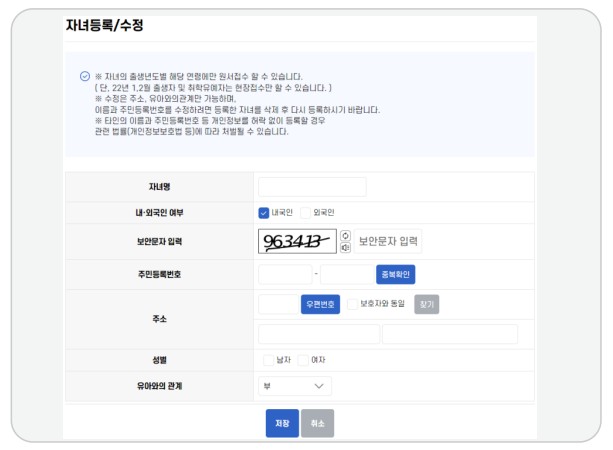Click the main address input field
The height and width of the screenshot is (450, 613).
[319, 334]
